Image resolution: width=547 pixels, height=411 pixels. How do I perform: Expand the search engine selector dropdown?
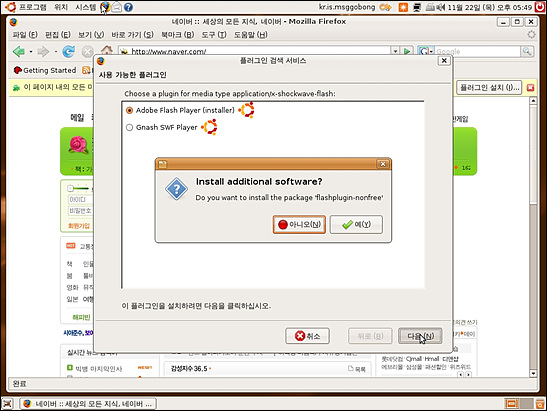[426, 51]
